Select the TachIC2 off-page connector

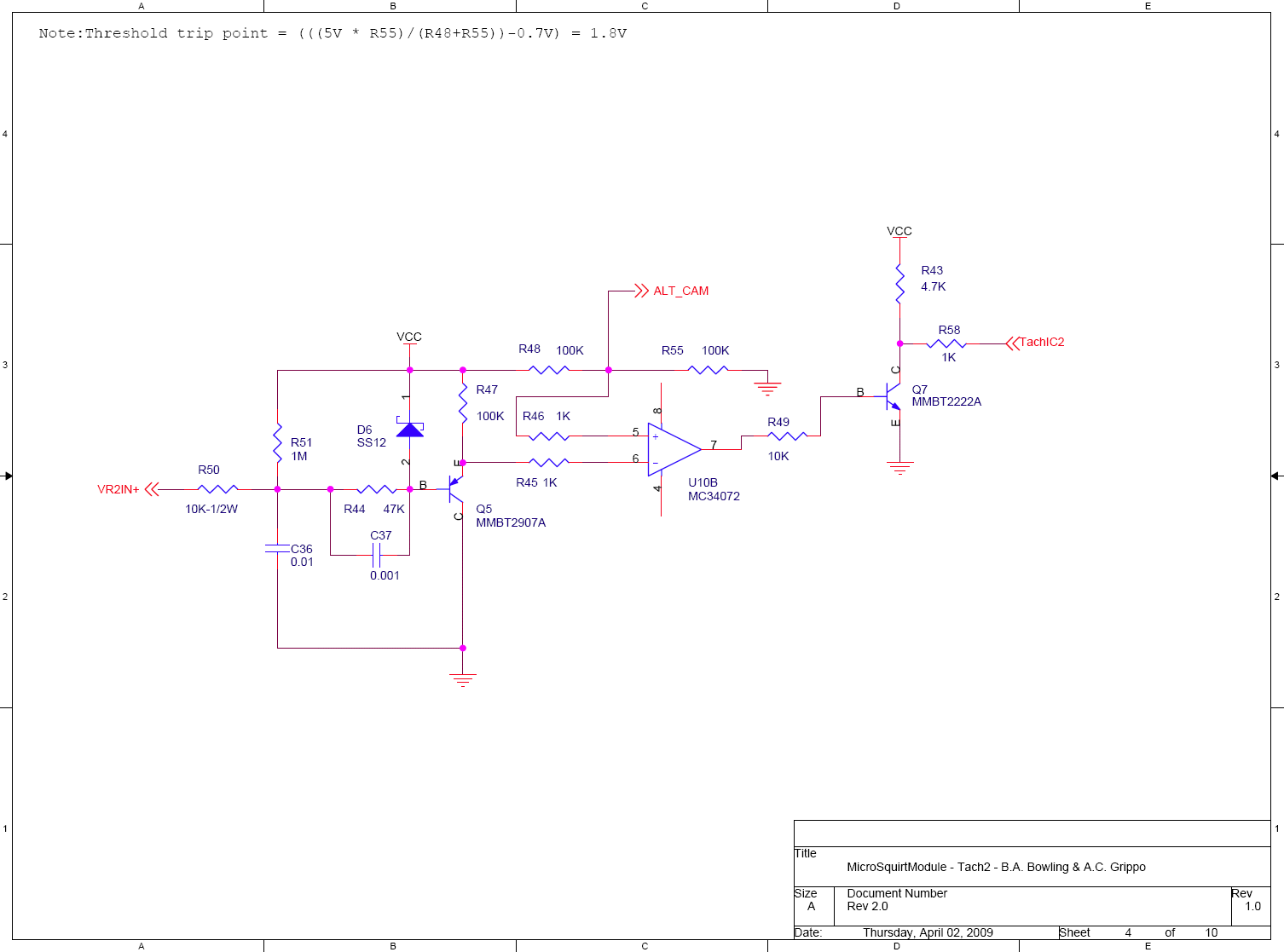[1035, 343]
